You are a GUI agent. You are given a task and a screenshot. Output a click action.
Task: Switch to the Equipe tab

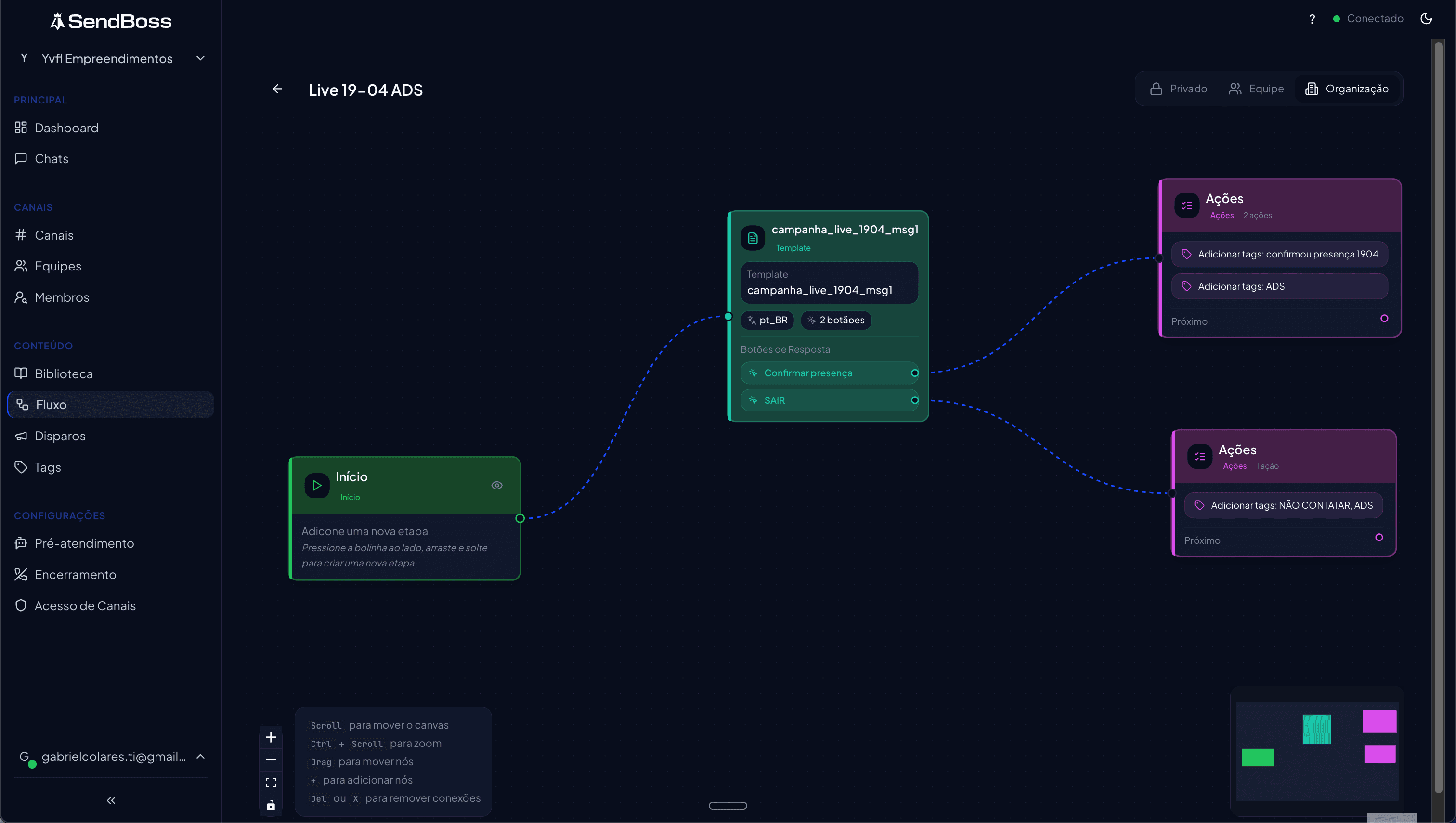(1256, 88)
